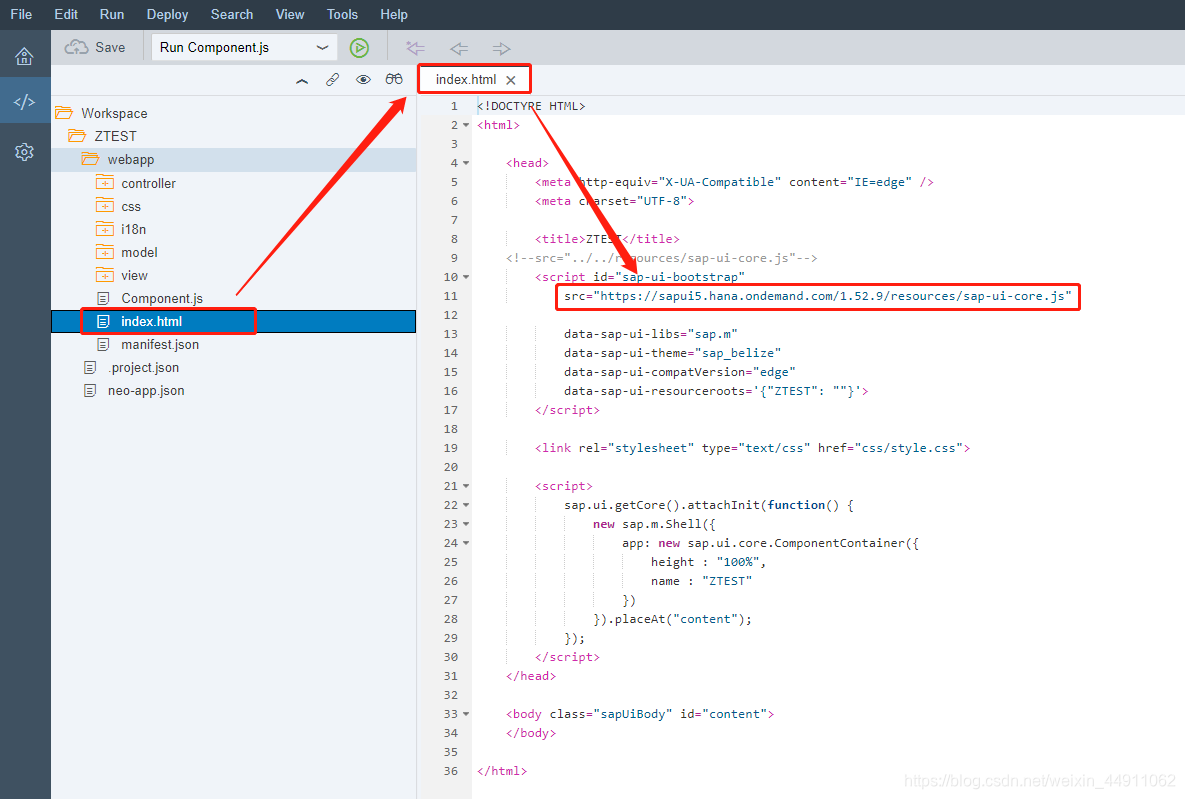
Task: Navigate back with left arrow
Action: 459,48
